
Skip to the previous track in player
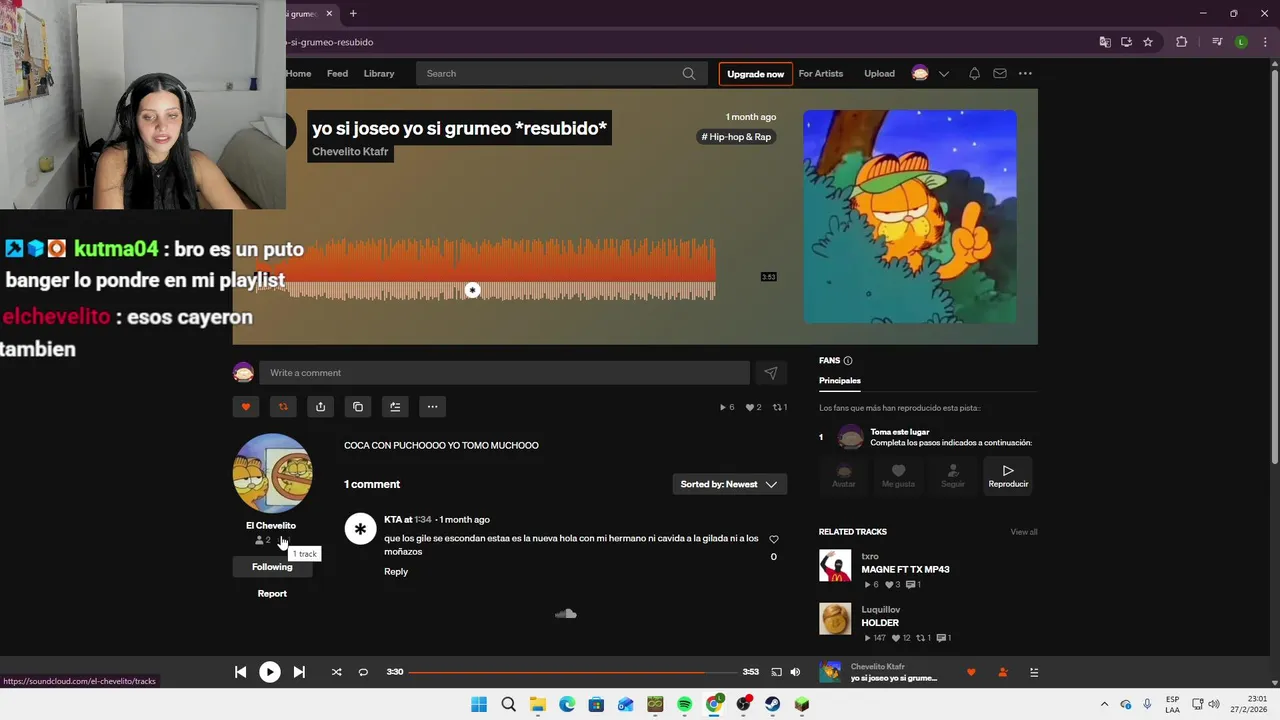point(240,672)
